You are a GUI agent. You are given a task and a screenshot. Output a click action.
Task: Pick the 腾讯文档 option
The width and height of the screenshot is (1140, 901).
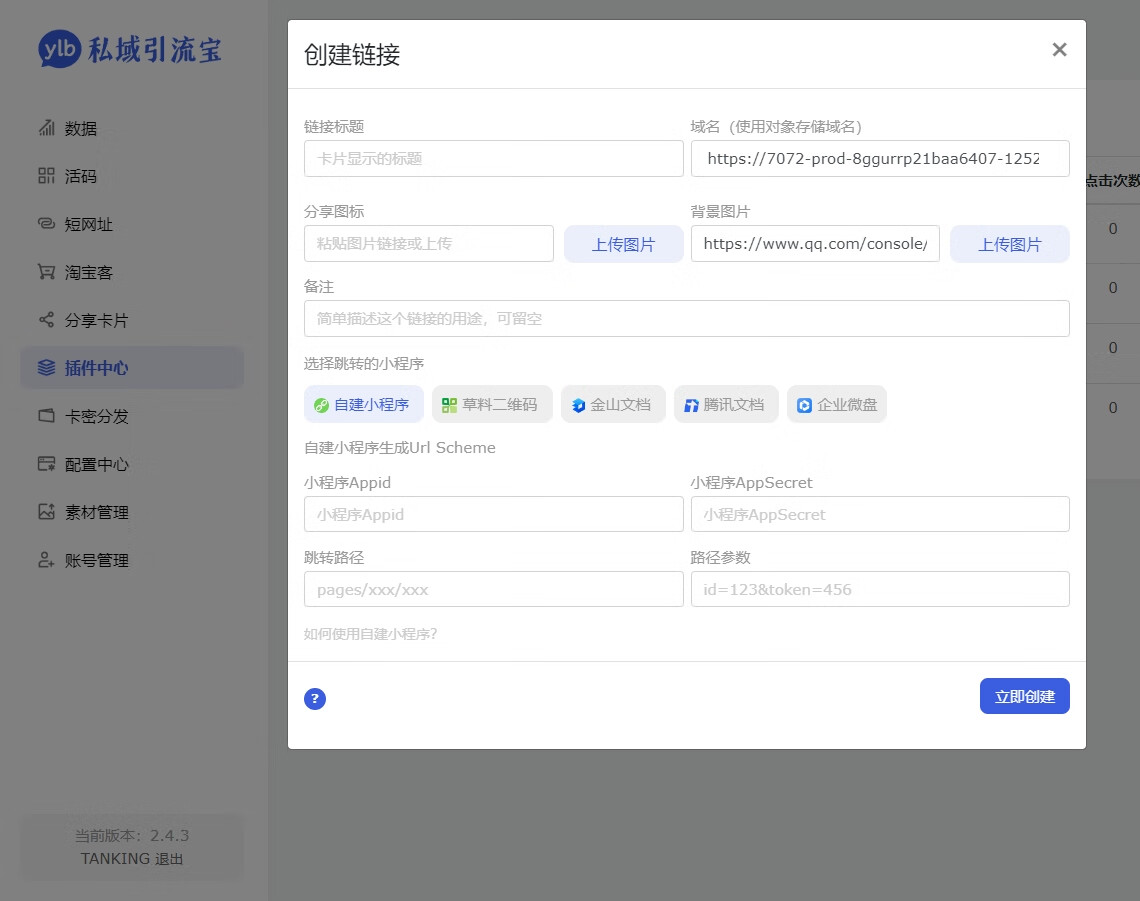725,405
